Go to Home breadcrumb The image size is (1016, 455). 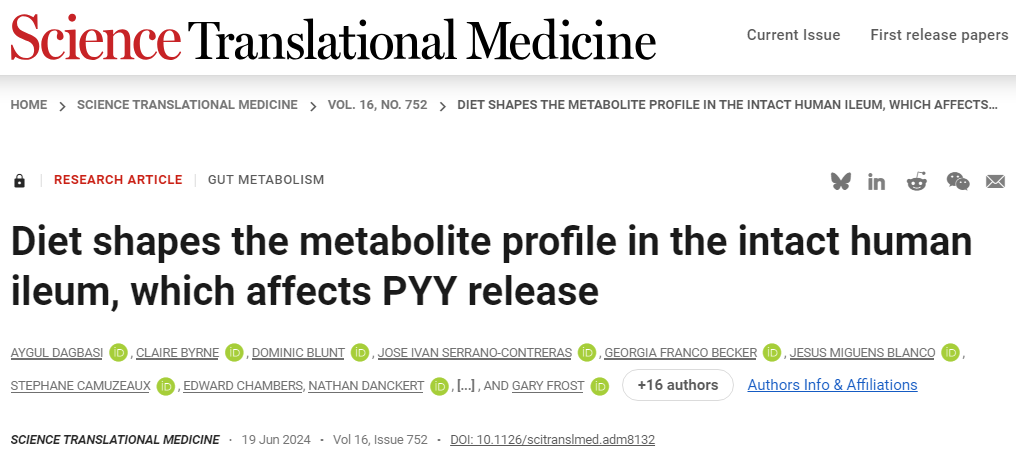pyautogui.click(x=29, y=104)
